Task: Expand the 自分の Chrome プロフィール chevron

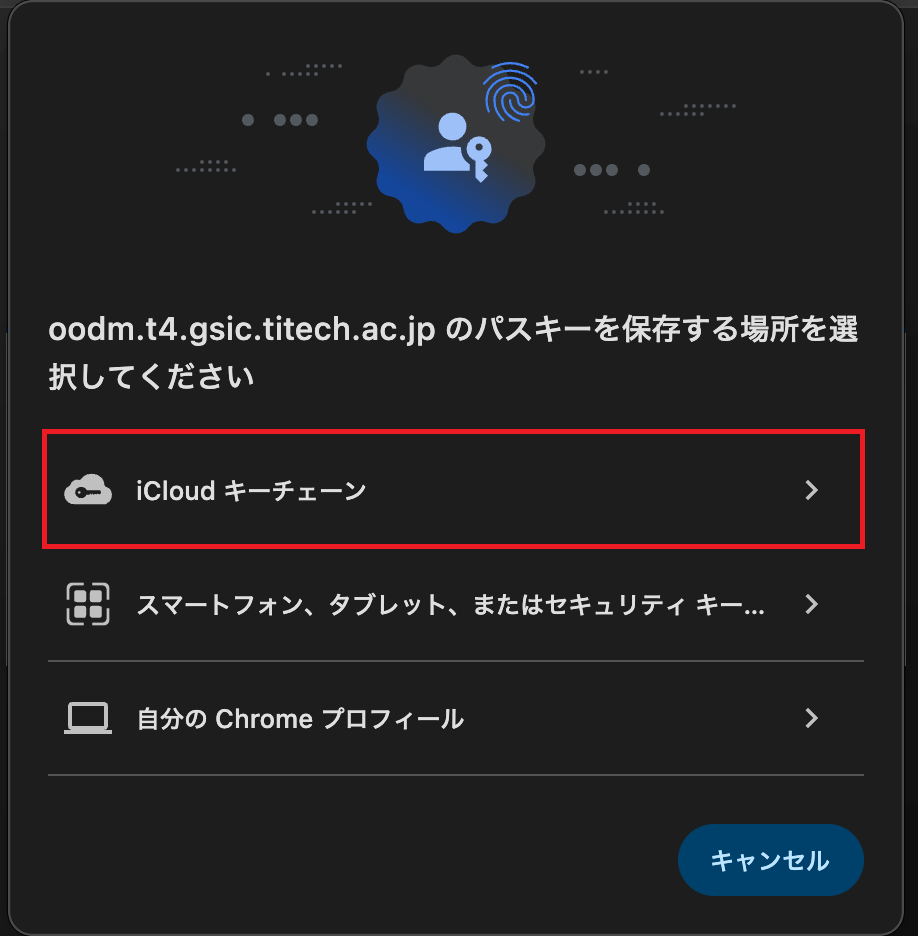Action: 812,718
